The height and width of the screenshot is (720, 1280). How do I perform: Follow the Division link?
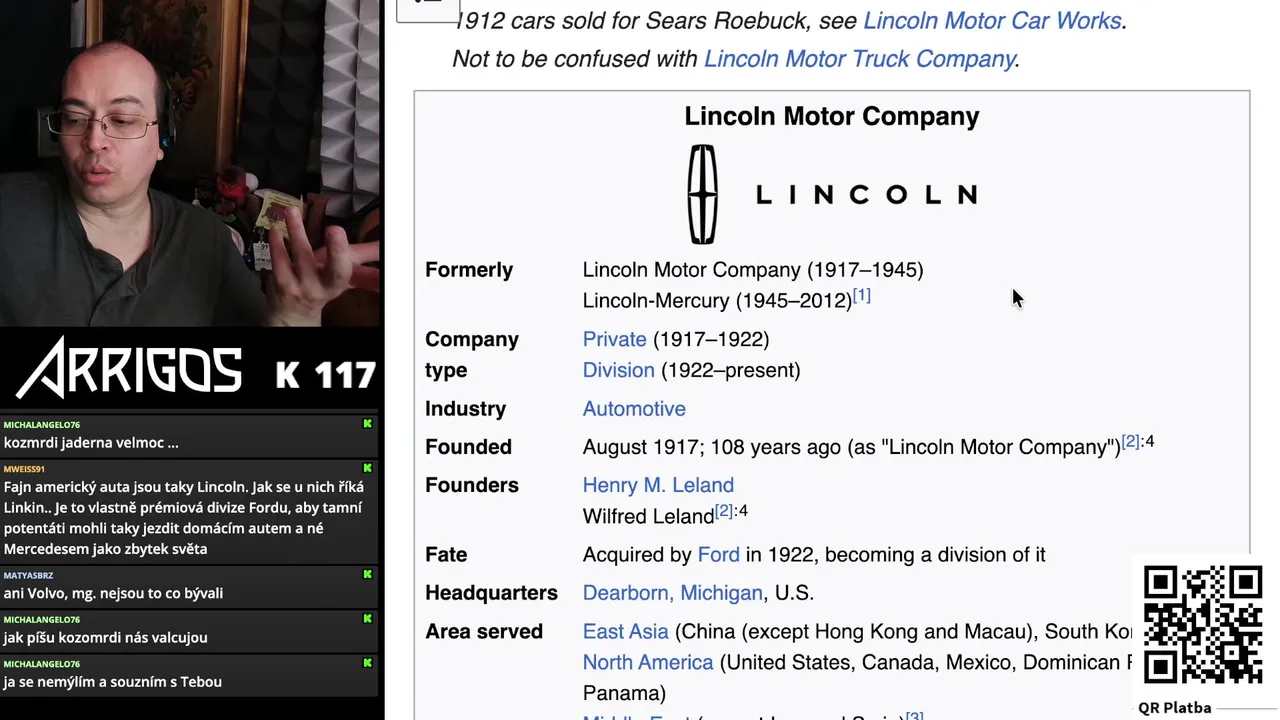coord(619,370)
